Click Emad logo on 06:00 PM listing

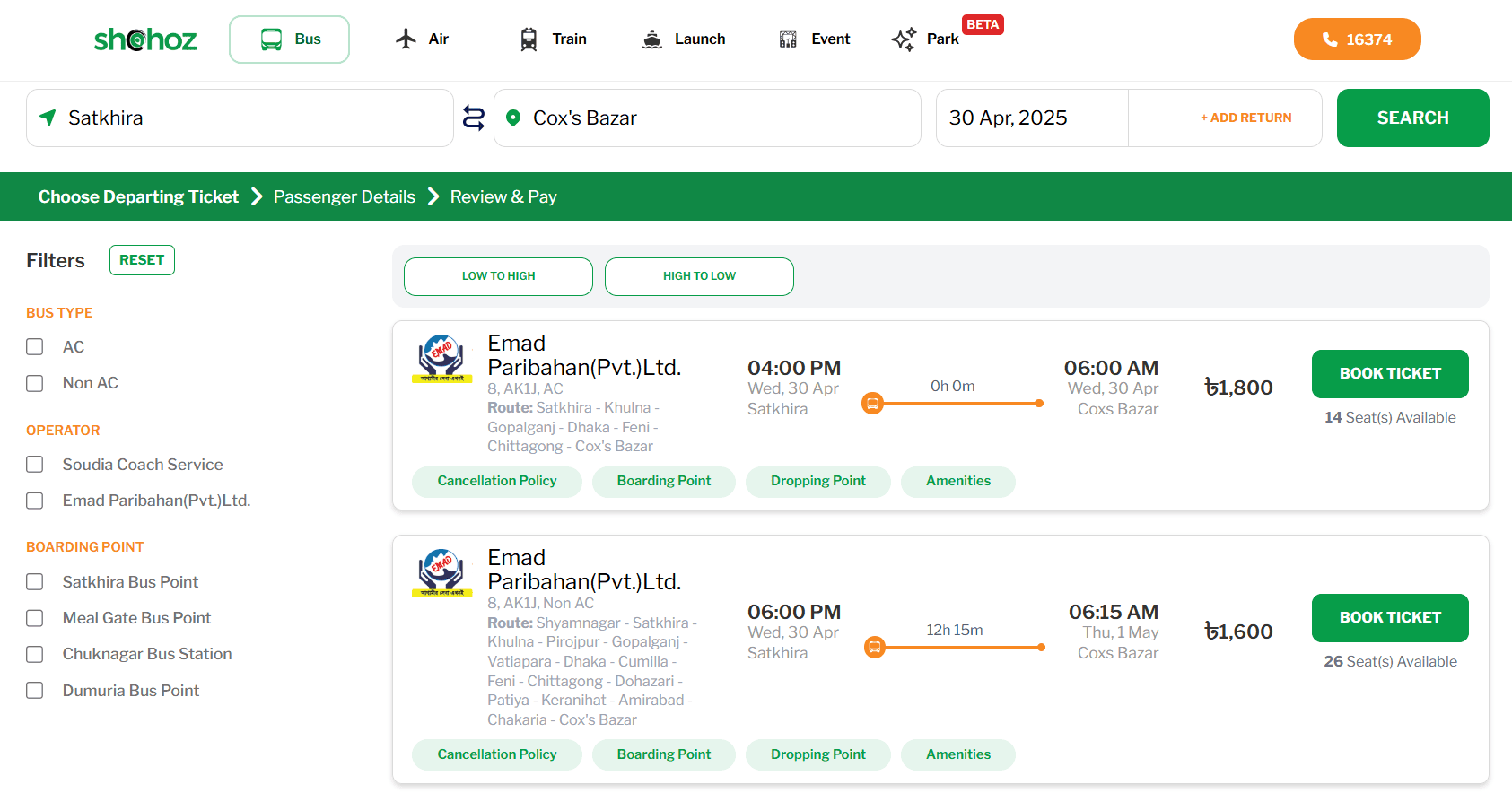click(441, 573)
